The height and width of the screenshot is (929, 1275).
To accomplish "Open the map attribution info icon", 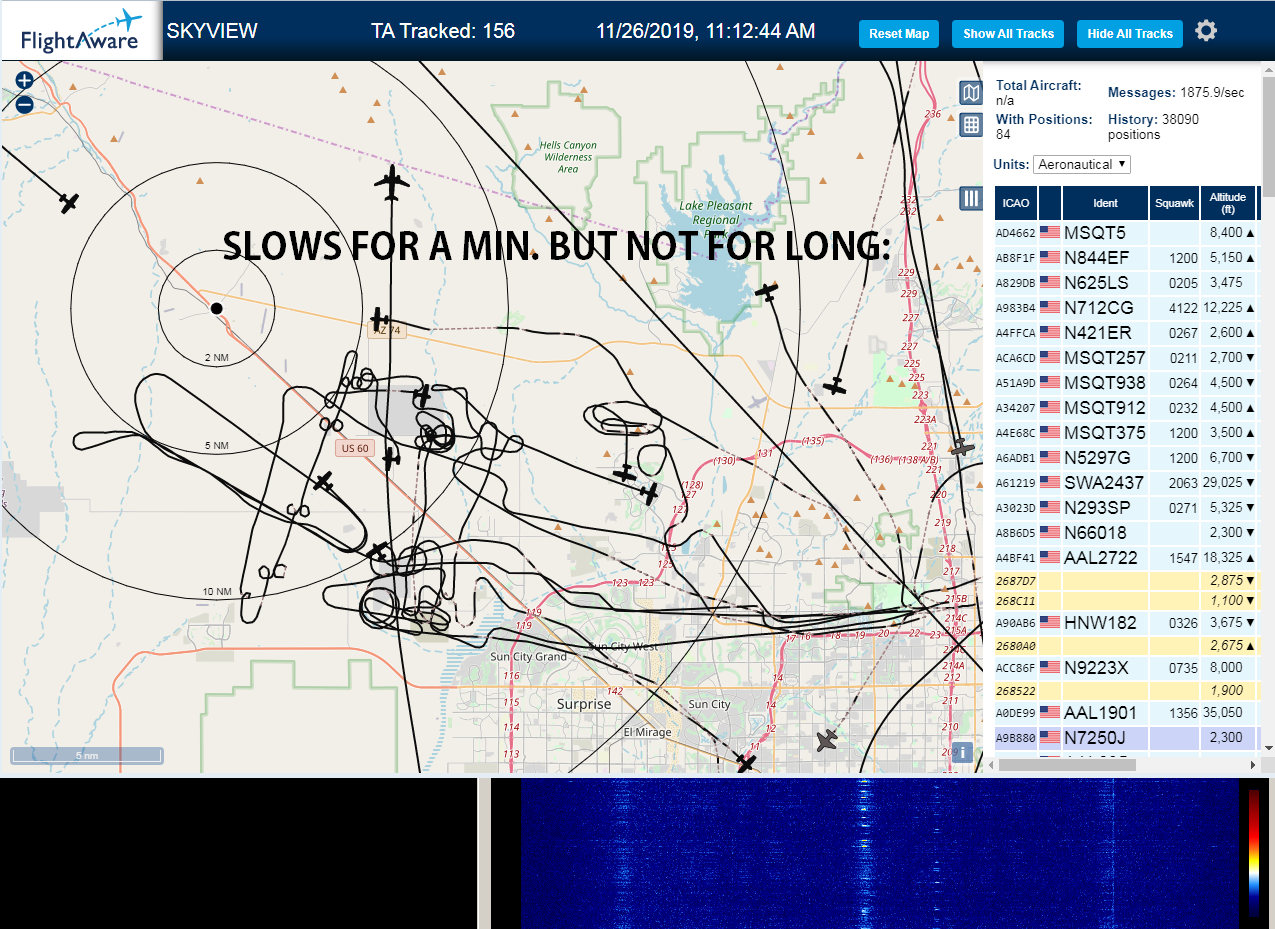I will tap(962, 752).
